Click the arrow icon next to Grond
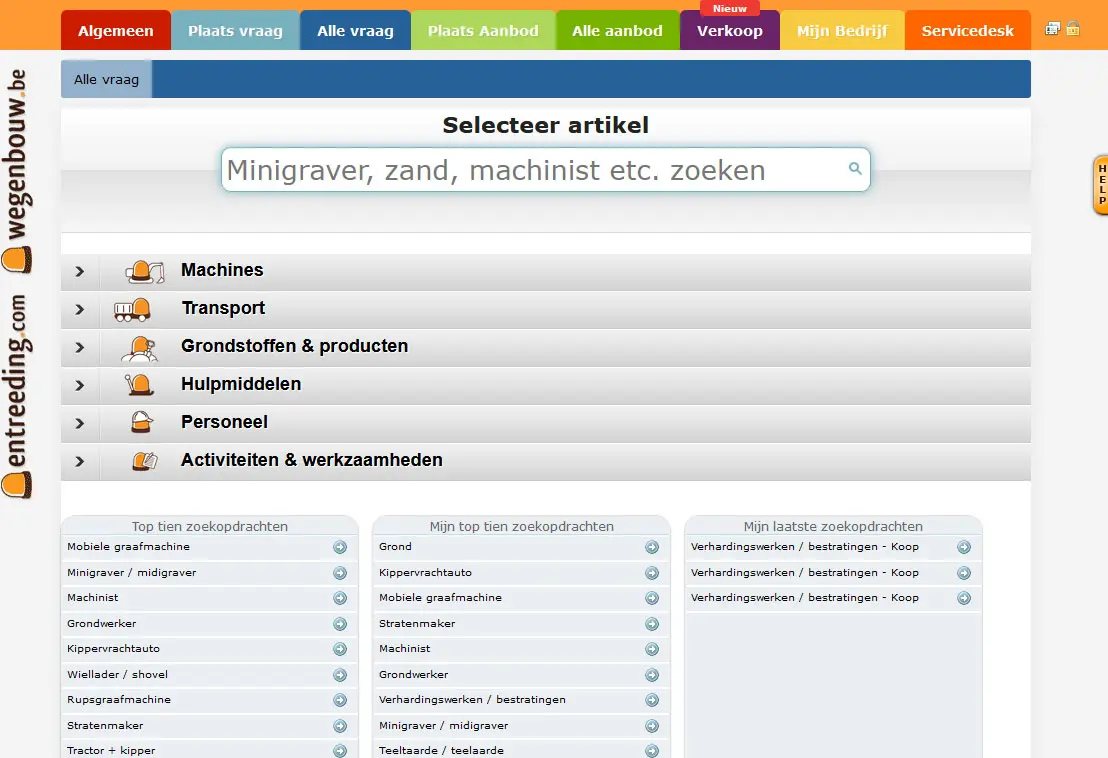The height and width of the screenshot is (758, 1108). [652, 547]
